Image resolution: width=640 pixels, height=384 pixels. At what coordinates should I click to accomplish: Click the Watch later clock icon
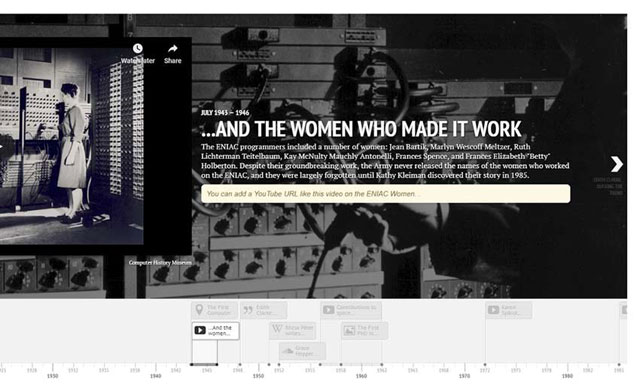138,49
